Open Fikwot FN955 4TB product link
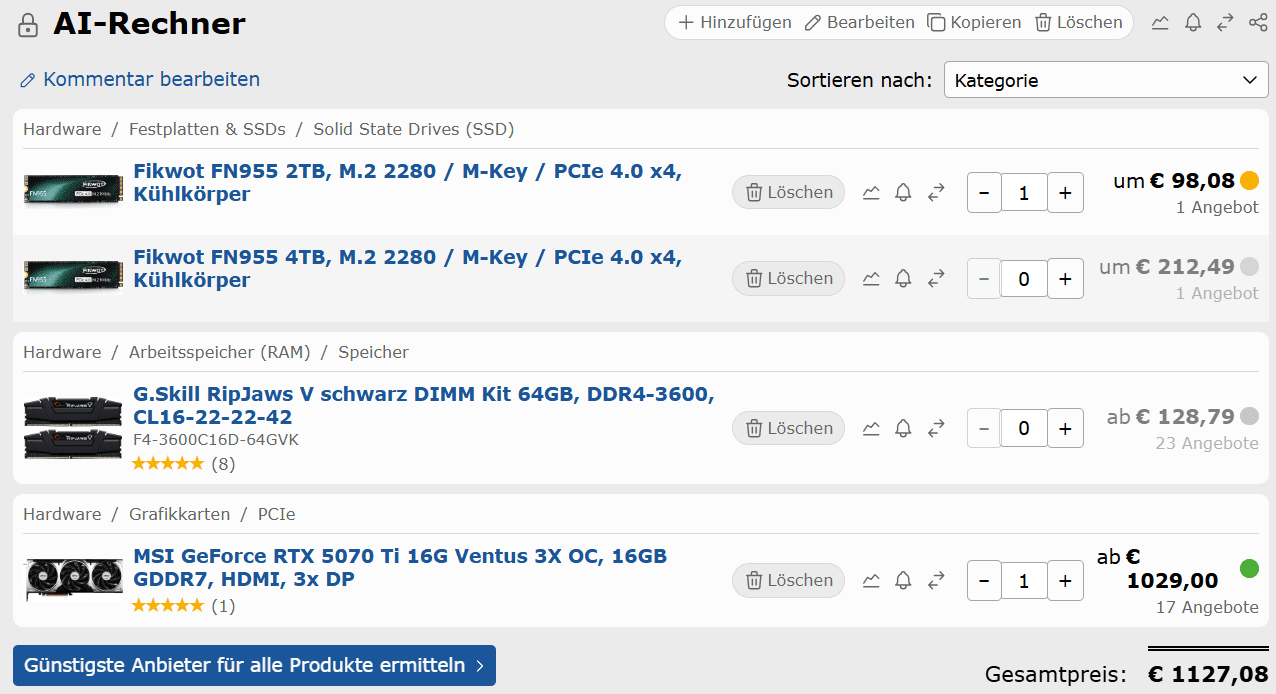The height and width of the screenshot is (694, 1276). [408, 269]
